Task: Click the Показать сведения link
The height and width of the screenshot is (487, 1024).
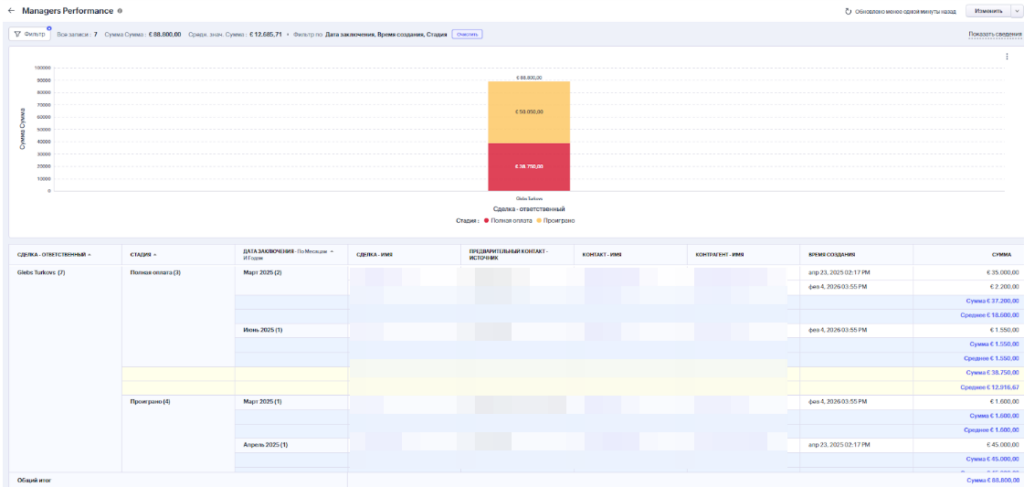Action: click(x=995, y=34)
